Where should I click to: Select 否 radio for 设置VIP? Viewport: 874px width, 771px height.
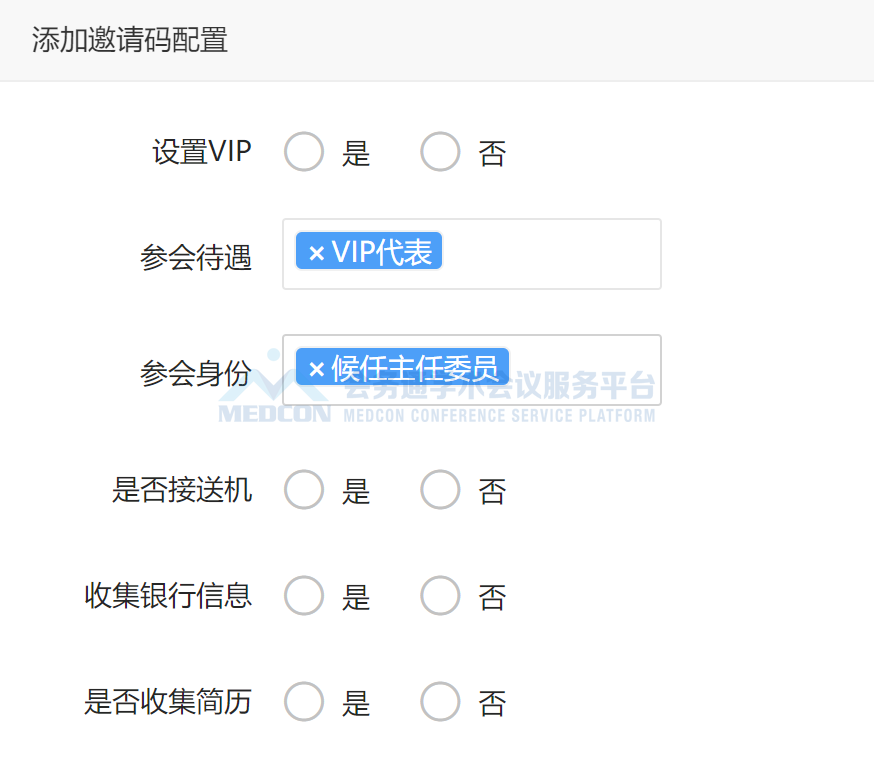(440, 152)
